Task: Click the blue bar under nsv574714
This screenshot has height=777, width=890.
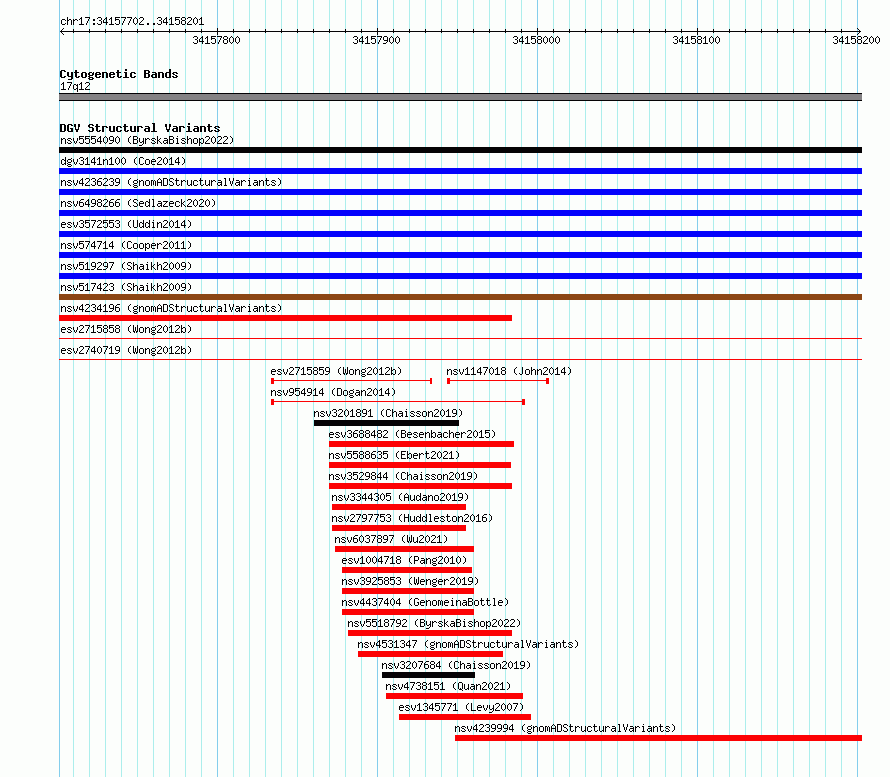Action: pyautogui.click(x=460, y=255)
